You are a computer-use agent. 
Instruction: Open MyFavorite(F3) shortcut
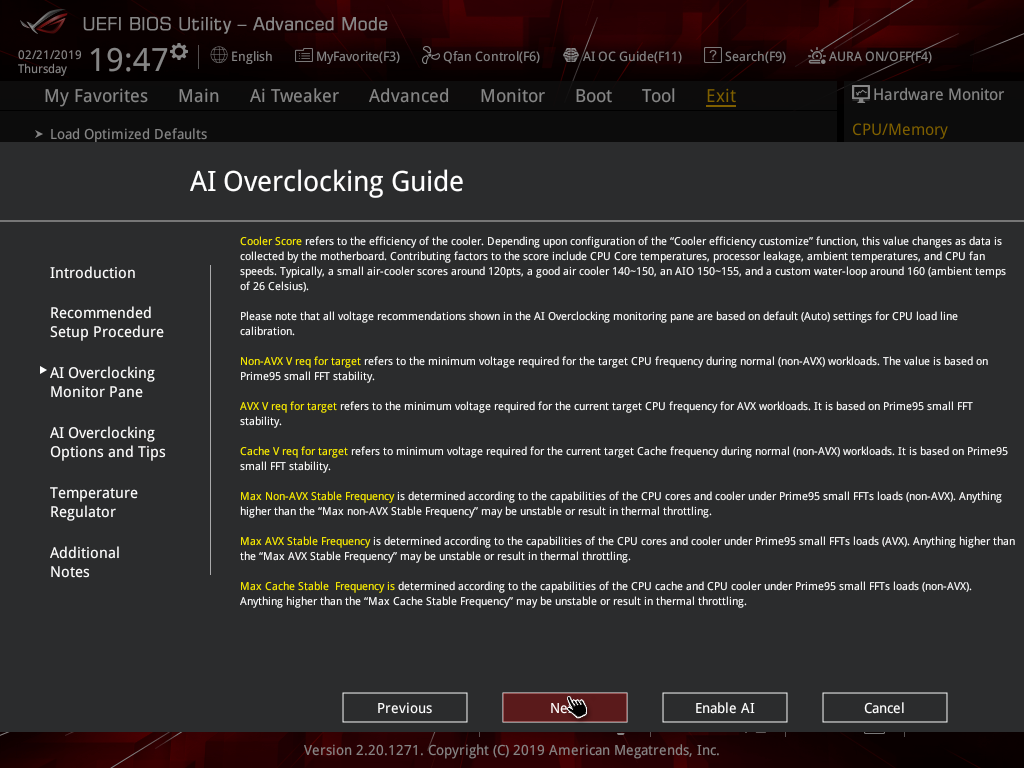coord(358,56)
